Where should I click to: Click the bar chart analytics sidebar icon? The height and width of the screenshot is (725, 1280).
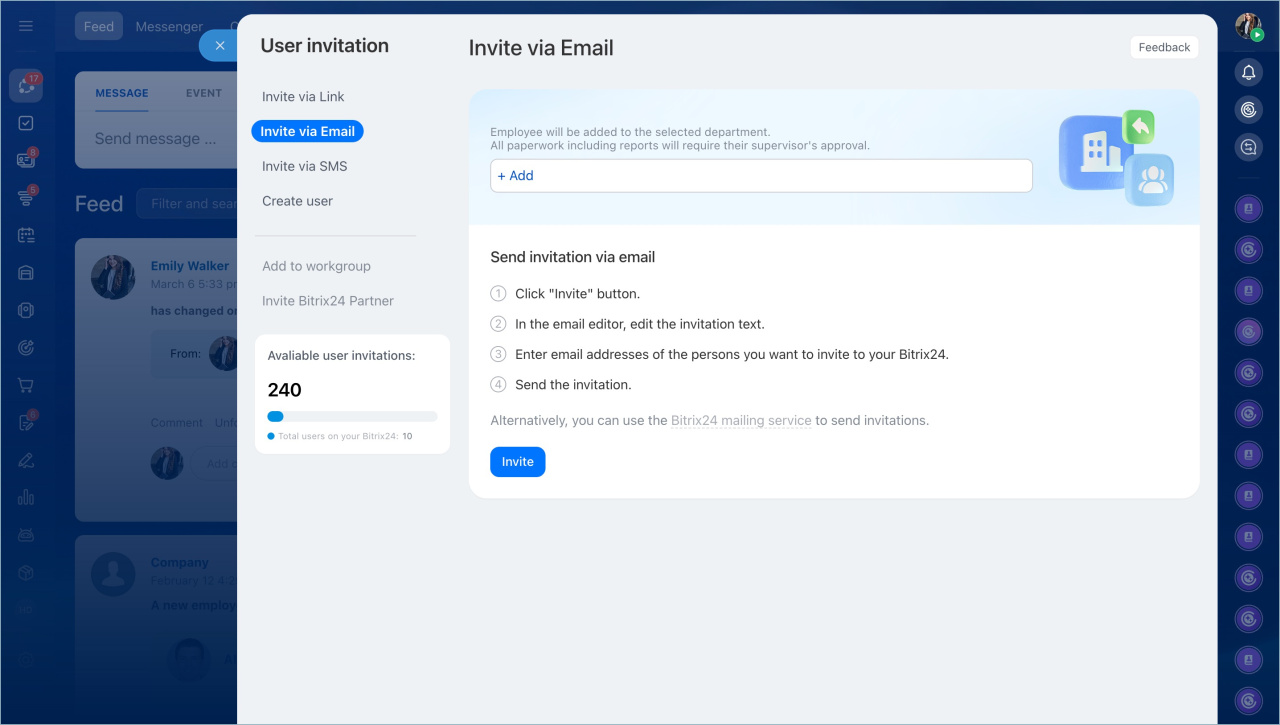pyautogui.click(x=26, y=497)
